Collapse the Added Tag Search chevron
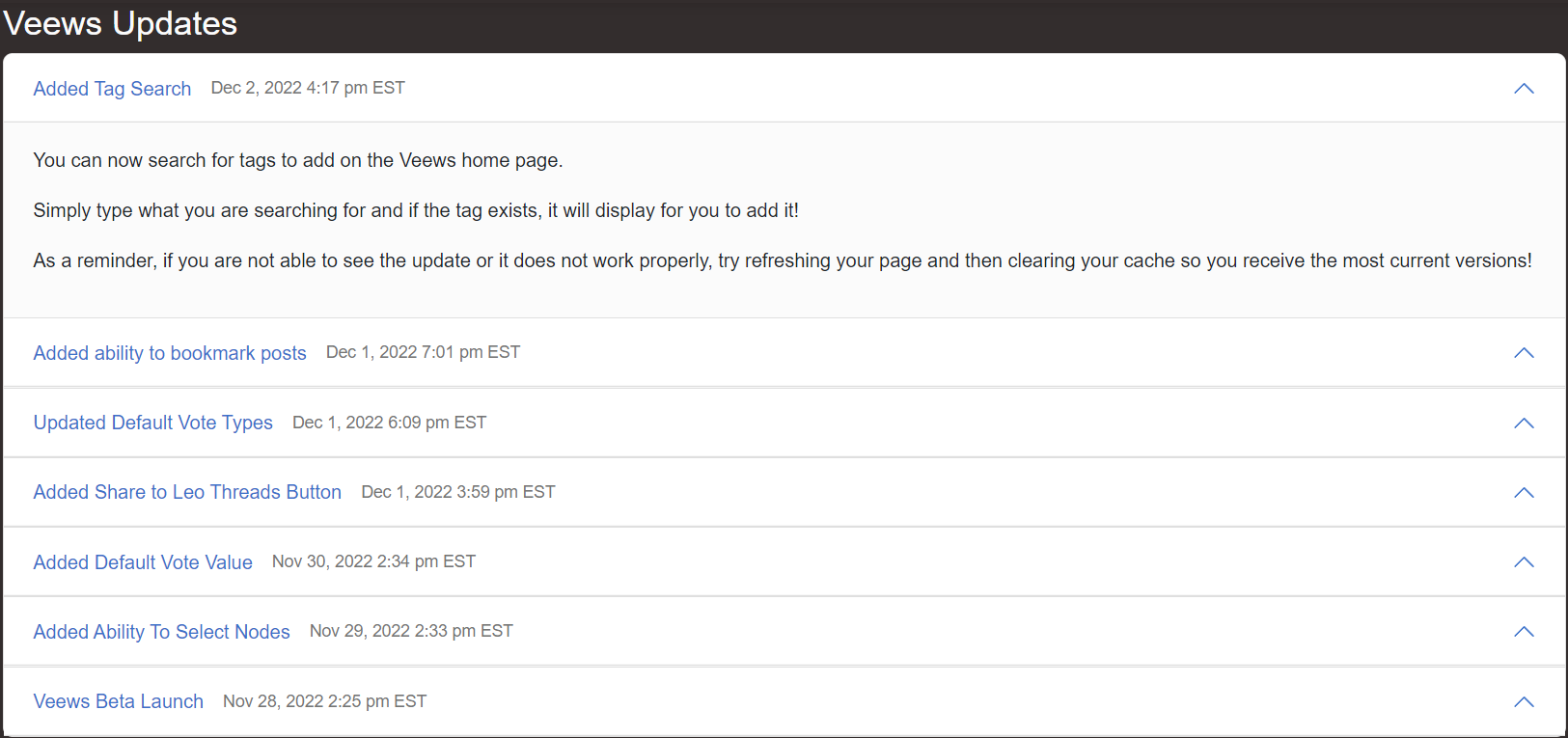 click(1524, 89)
